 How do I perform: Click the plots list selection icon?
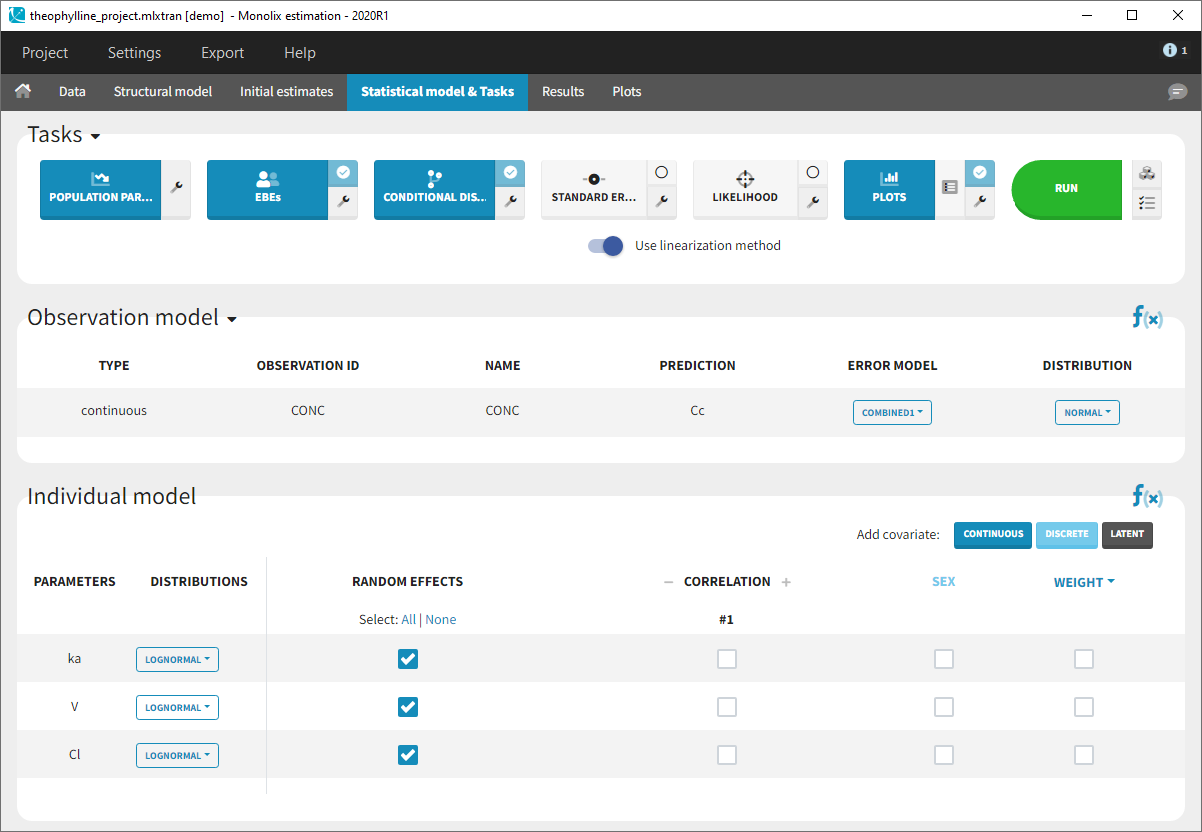click(950, 187)
